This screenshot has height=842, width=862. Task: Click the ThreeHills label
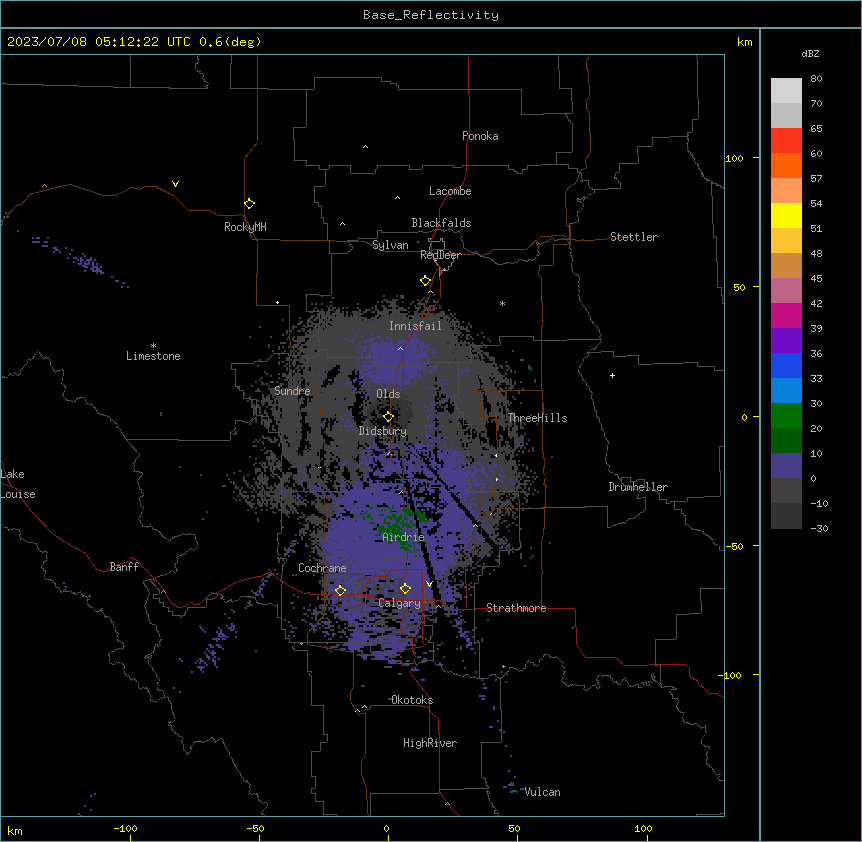coord(537,418)
